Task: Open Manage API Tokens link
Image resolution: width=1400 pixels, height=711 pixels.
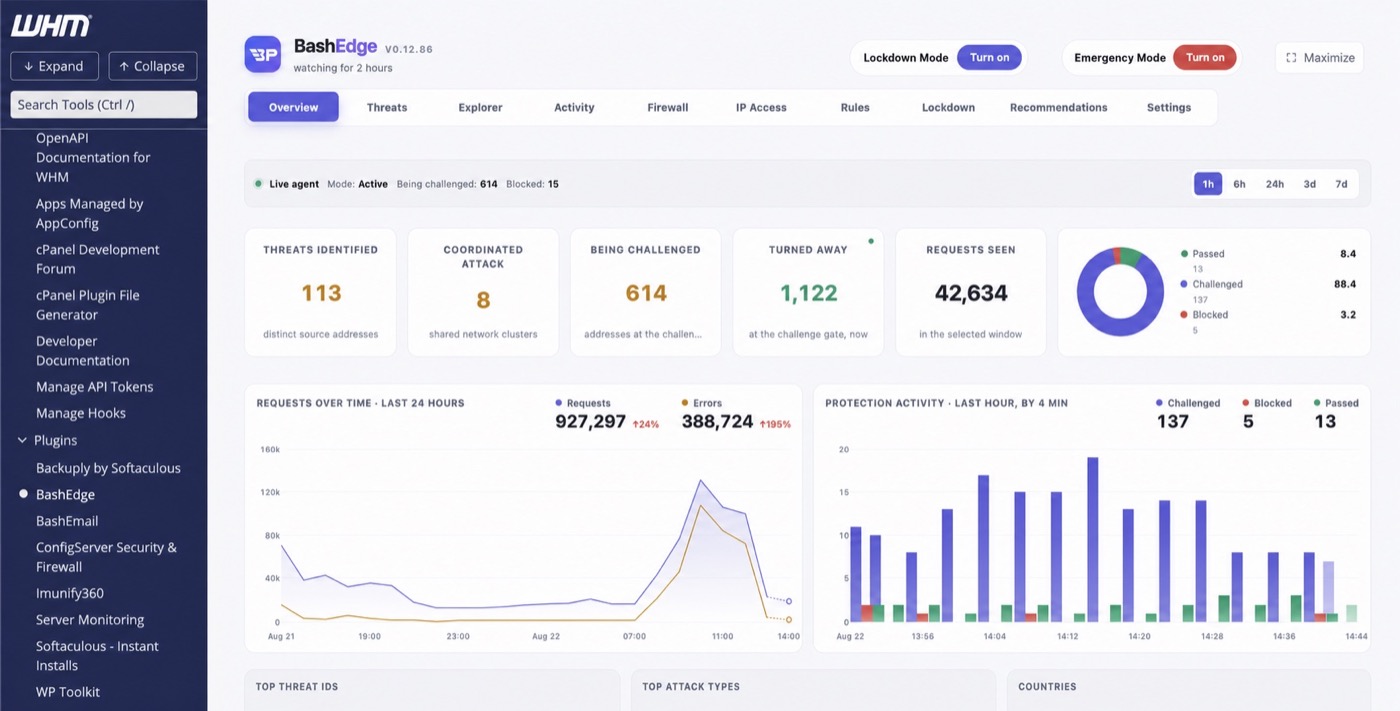Action: [95, 387]
